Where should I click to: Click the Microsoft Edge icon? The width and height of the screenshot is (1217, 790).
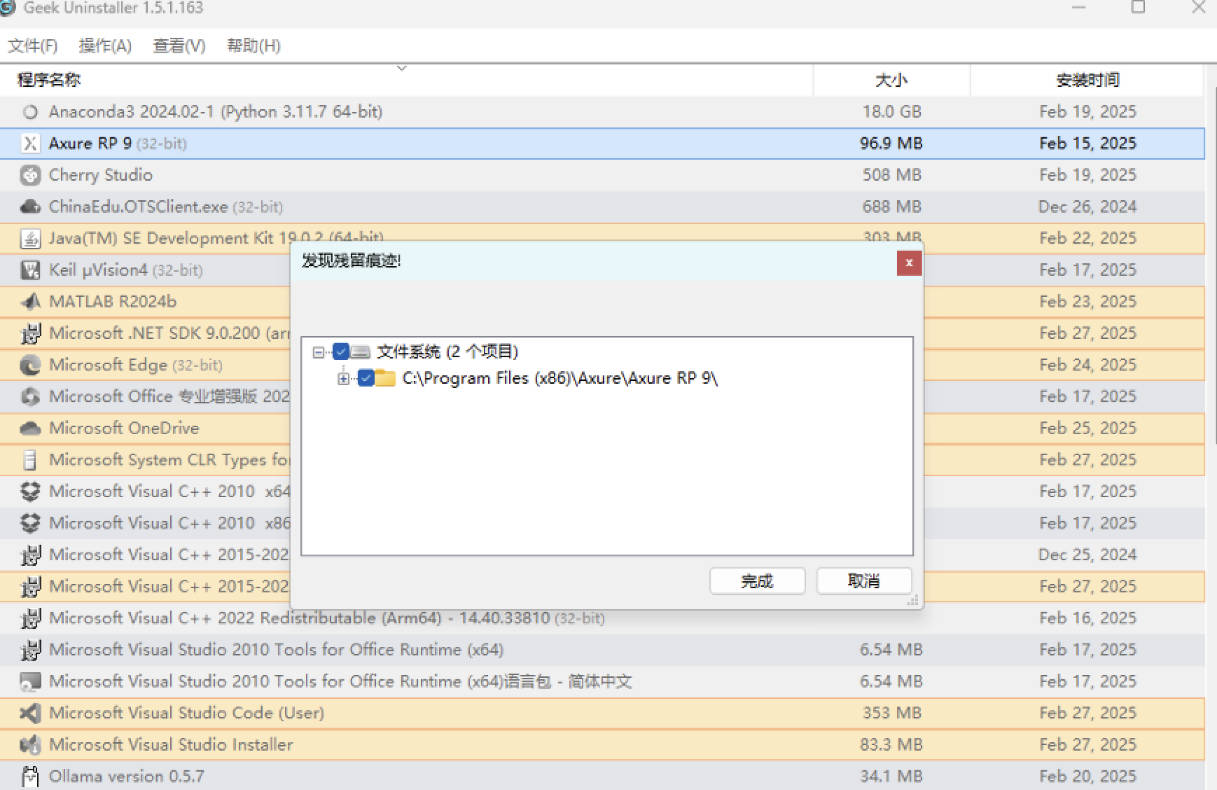tap(30, 365)
